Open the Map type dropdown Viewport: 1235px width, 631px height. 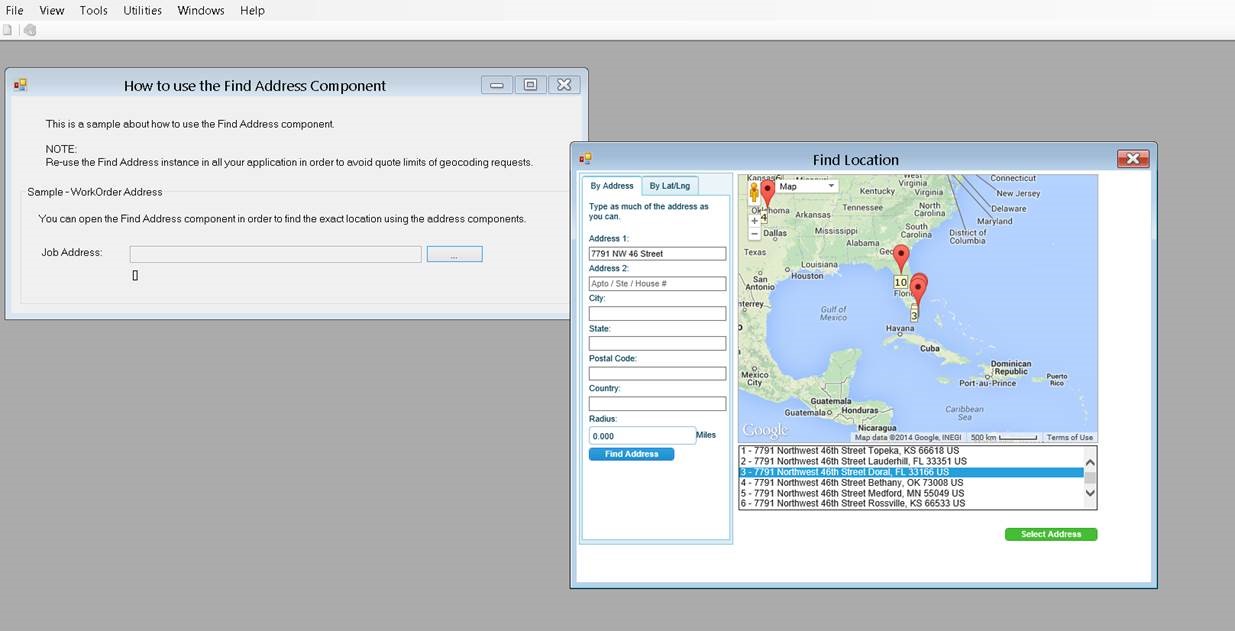tap(806, 186)
